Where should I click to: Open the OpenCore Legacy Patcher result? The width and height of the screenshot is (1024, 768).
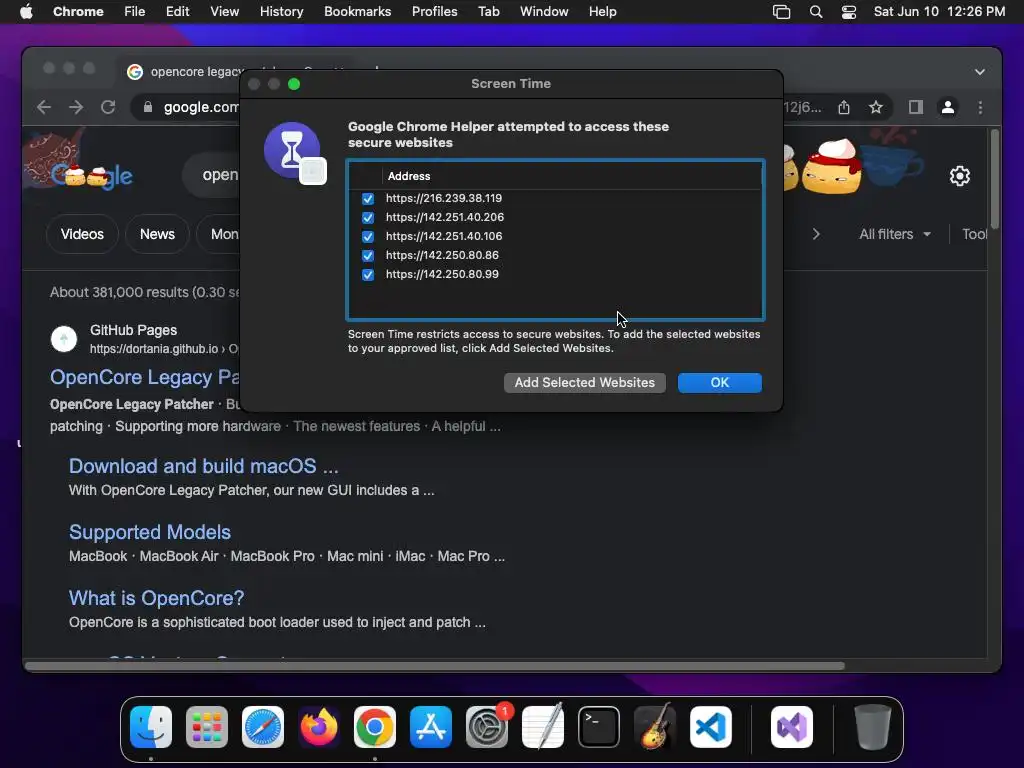[x=145, y=377]
